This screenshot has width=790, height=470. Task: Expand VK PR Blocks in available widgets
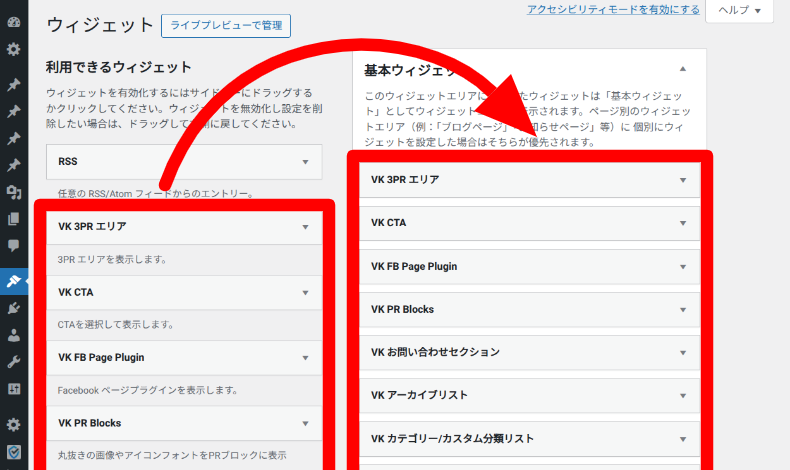305,424
